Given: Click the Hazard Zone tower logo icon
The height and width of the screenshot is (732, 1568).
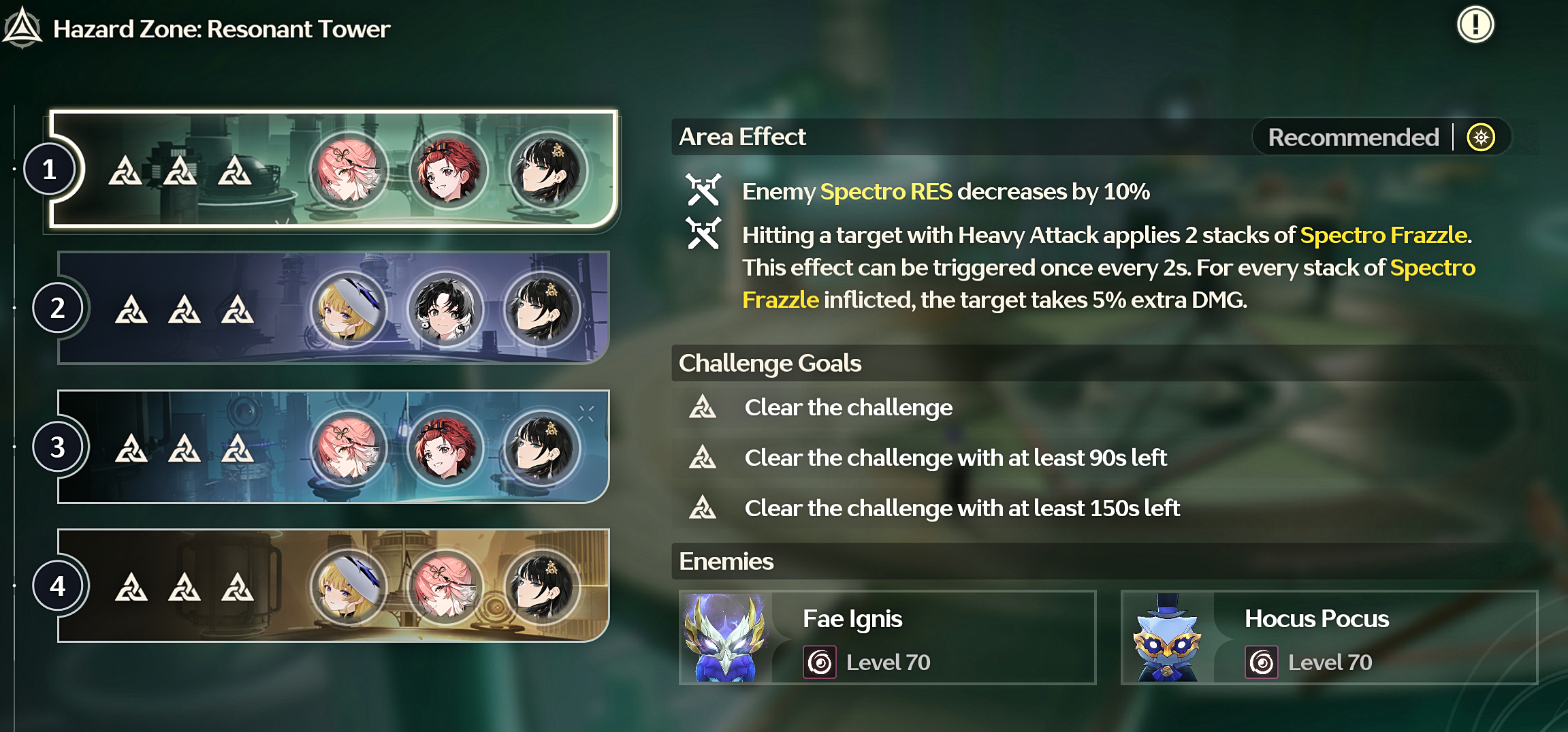Looking at the screenshot, I should [22, 28].
